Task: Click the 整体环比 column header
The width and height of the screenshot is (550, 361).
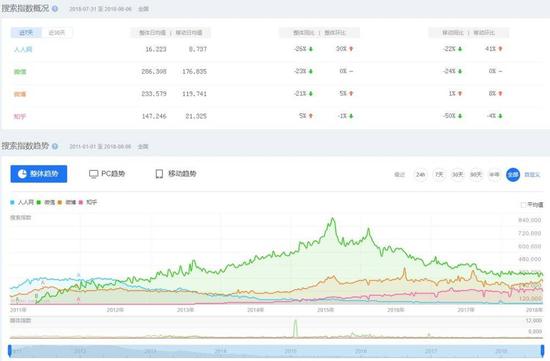Action: coord(335,33)
